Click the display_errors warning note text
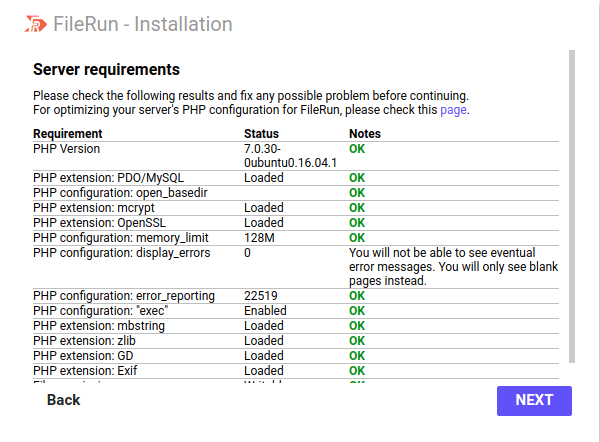Viewport: 600px width, 442px height. pyautogui.click(x=453, y=267)
